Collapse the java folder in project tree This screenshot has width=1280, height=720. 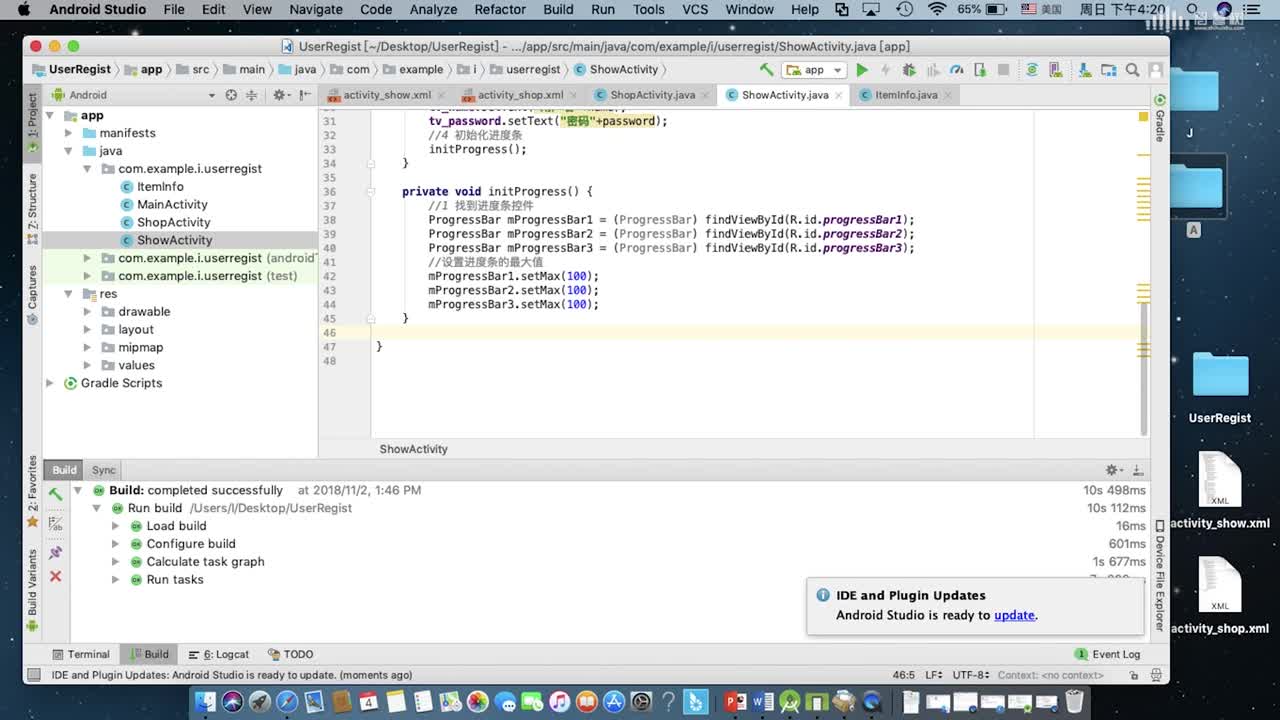(68, 151)
